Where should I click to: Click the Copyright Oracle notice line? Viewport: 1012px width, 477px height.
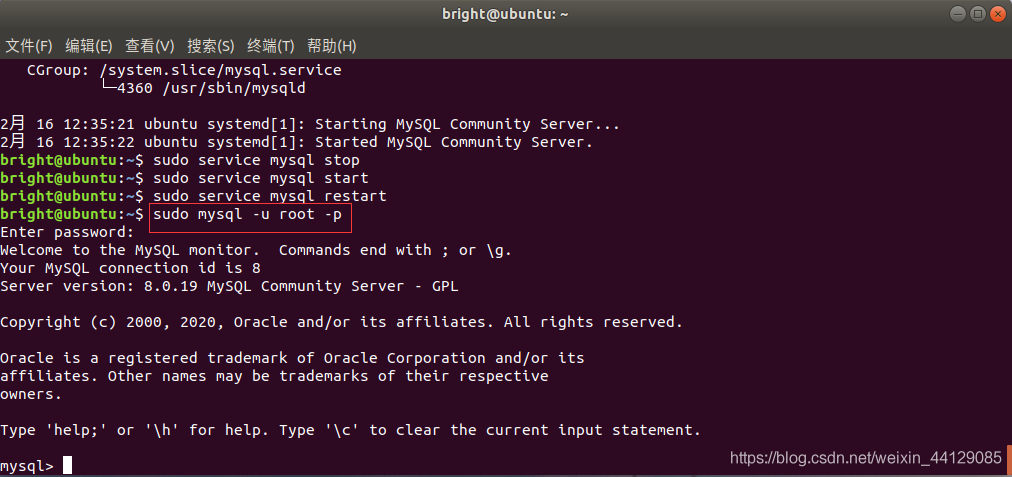coord(341,322)
